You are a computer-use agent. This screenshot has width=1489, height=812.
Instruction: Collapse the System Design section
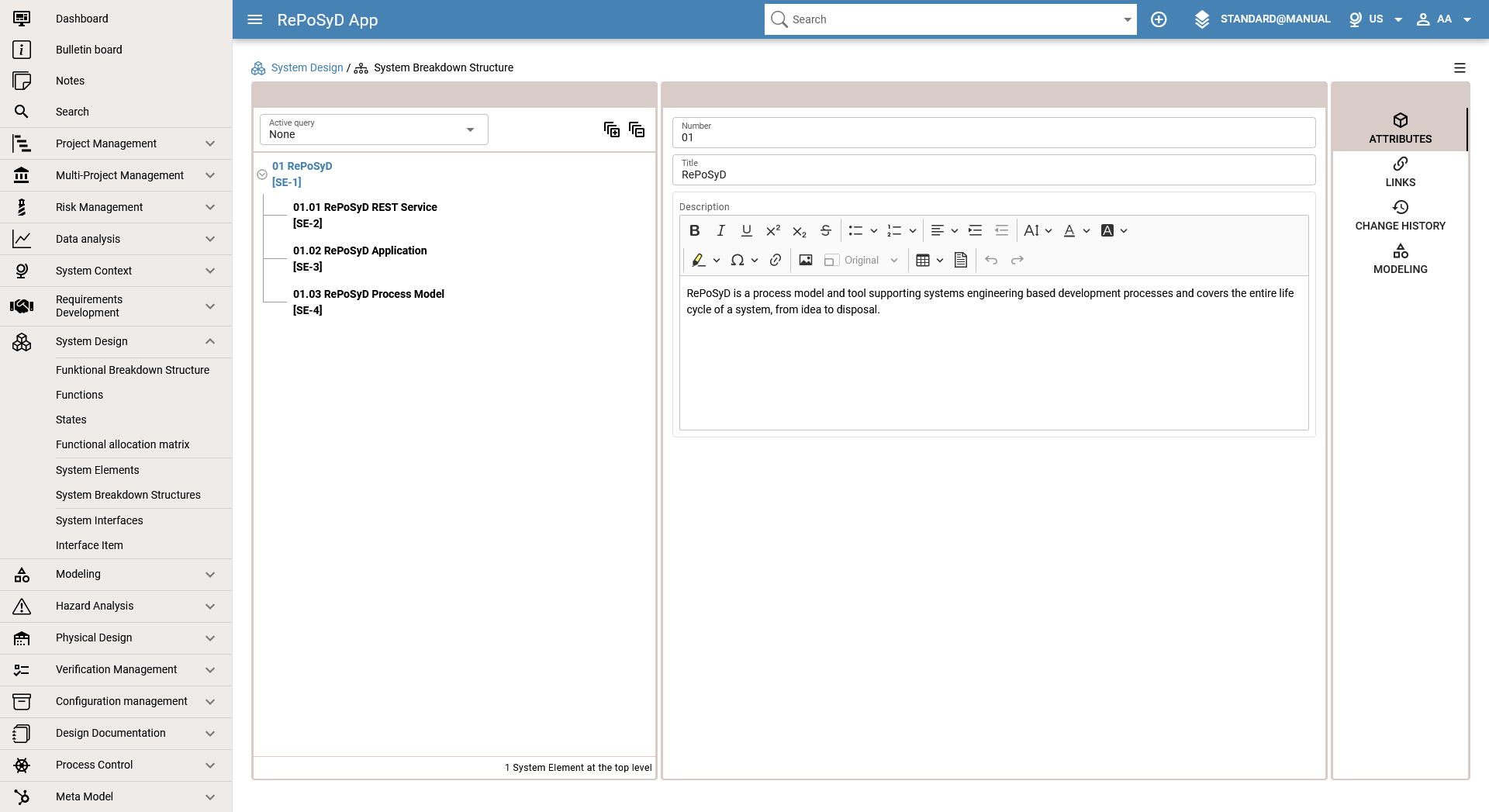tap(116, 341)
